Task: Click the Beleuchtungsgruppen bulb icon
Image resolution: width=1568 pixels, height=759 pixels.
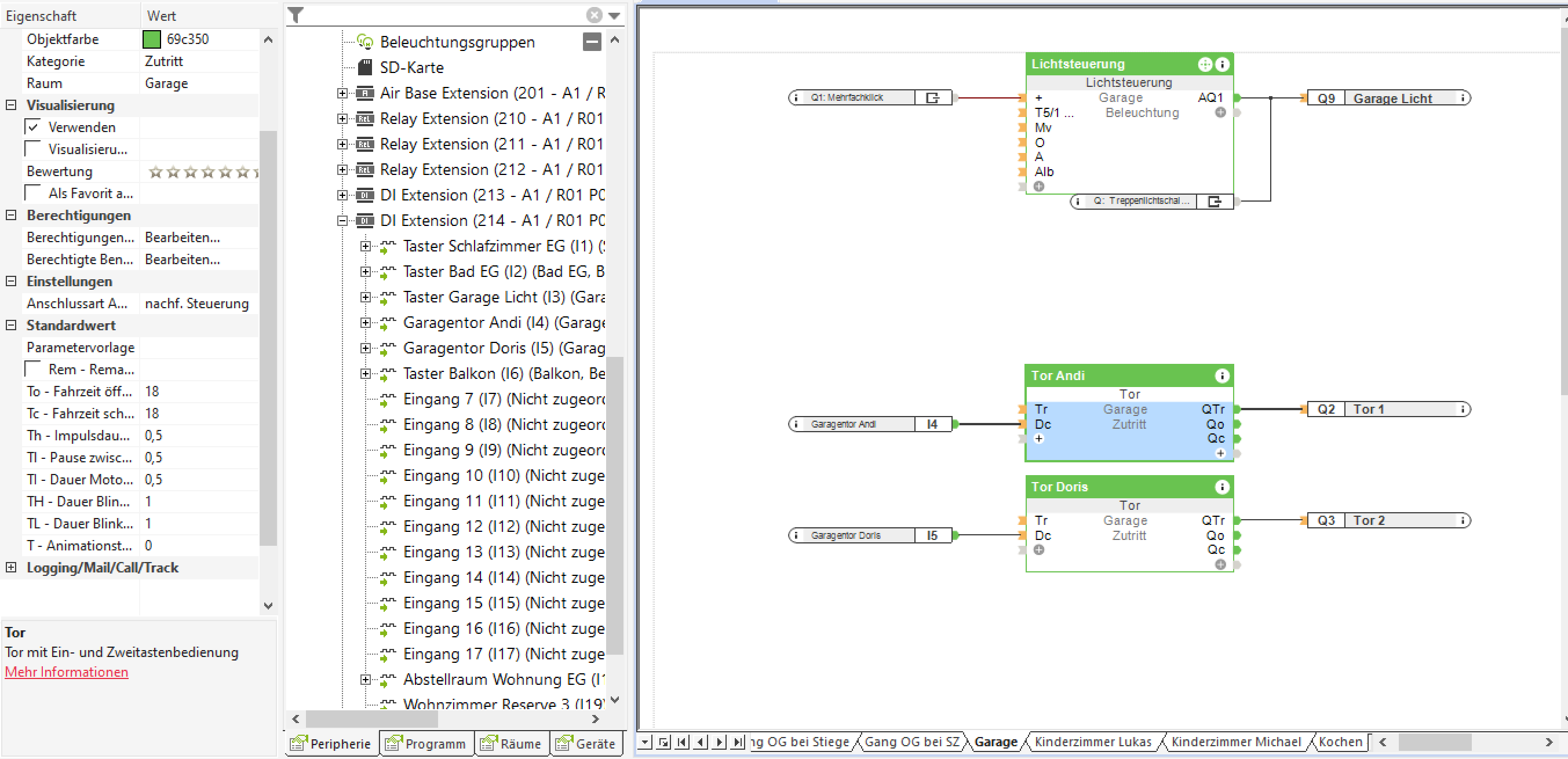Action: click(x=364, y=41)
